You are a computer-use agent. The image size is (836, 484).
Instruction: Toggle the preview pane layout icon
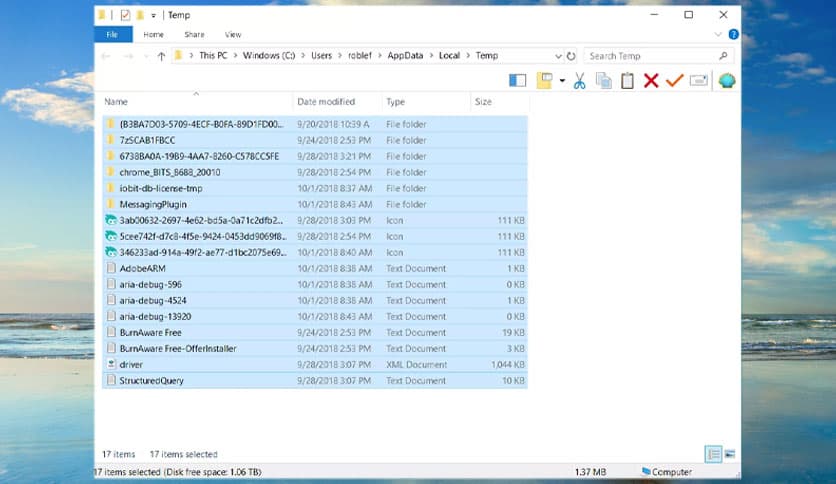click(x=517, y=81)
